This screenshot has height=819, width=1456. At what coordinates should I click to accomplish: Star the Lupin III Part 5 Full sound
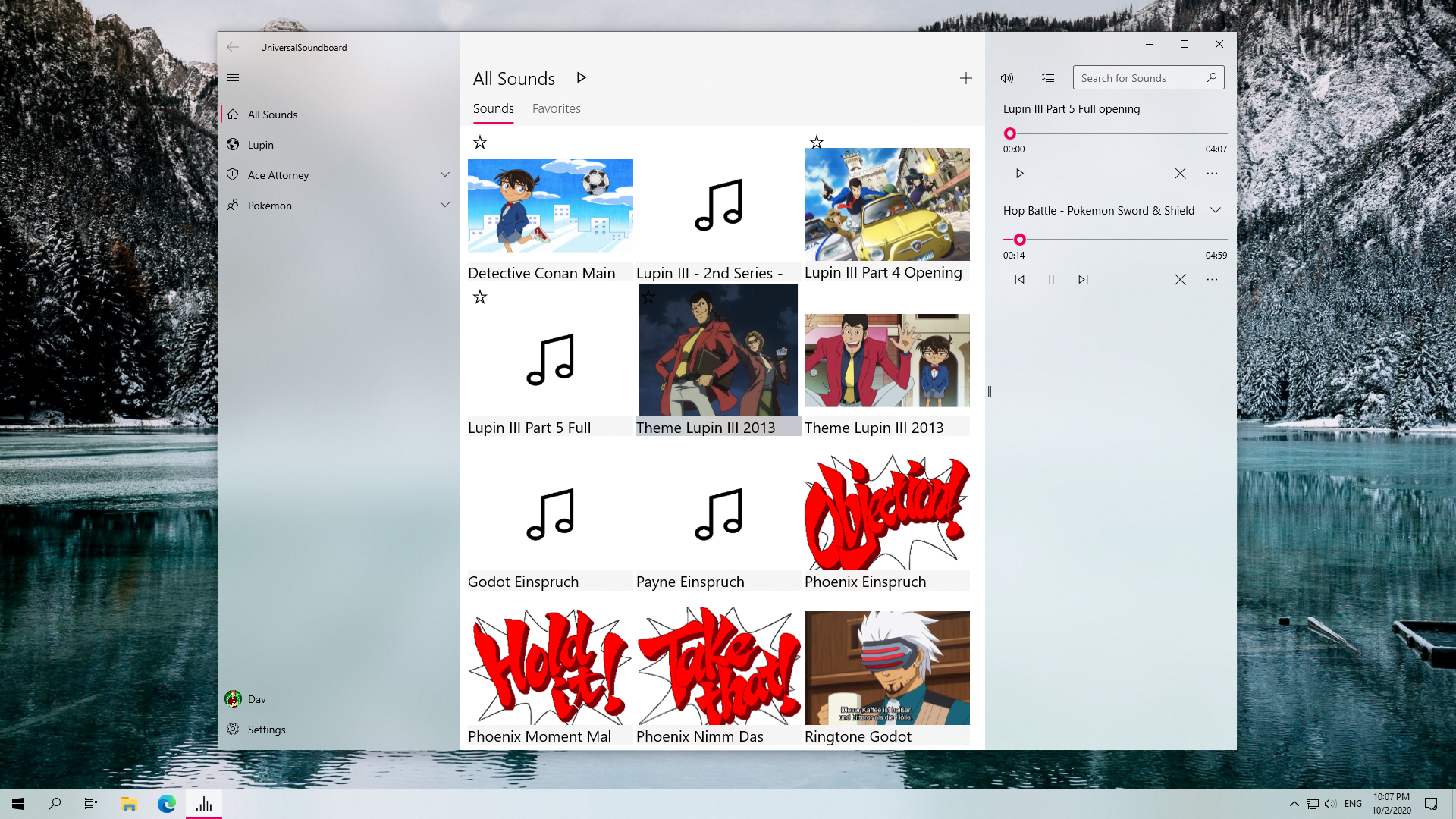[479, 297]
